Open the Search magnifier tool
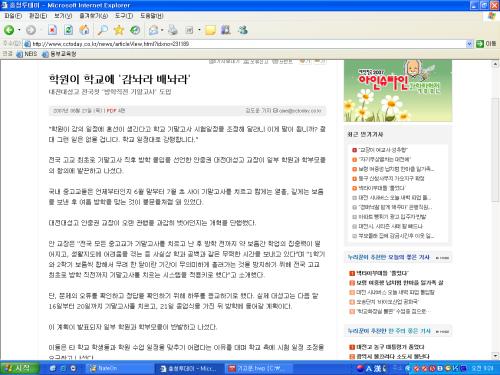 (x=102, y=30)
